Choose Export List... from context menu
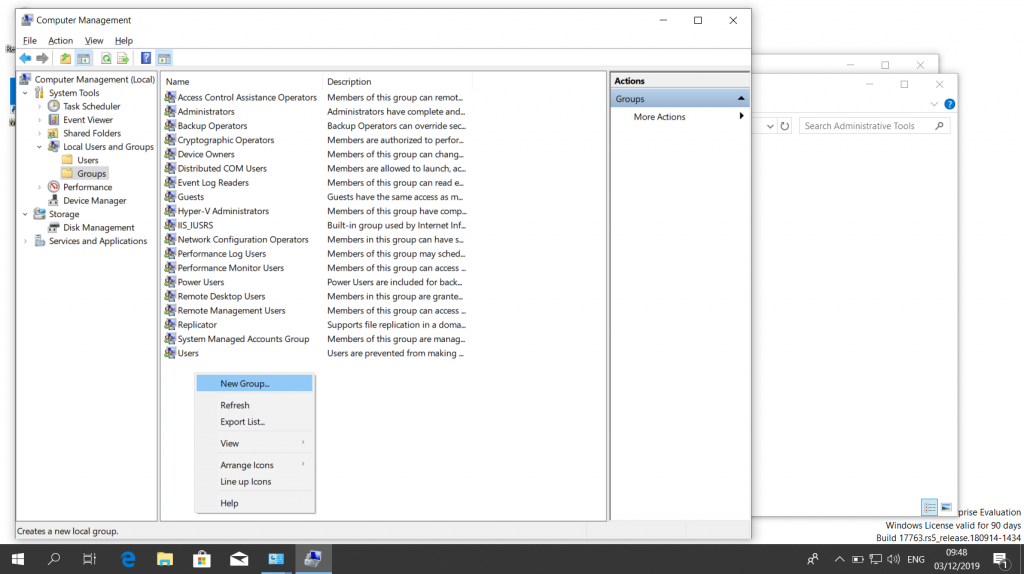Screen dimensions: 1024x574 coord(255,422)
